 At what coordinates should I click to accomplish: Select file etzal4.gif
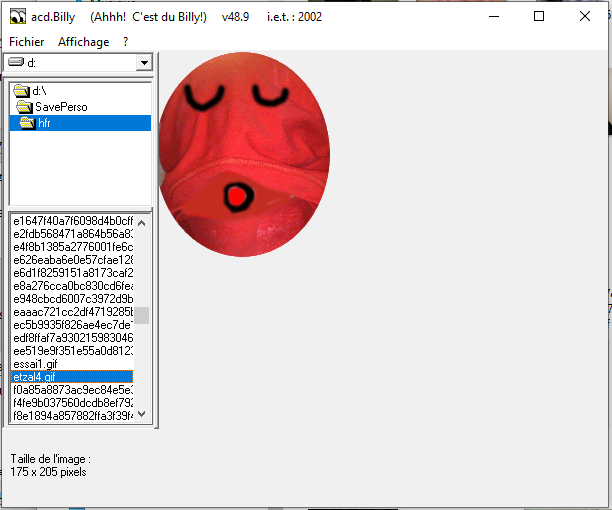tap(73, 377)
